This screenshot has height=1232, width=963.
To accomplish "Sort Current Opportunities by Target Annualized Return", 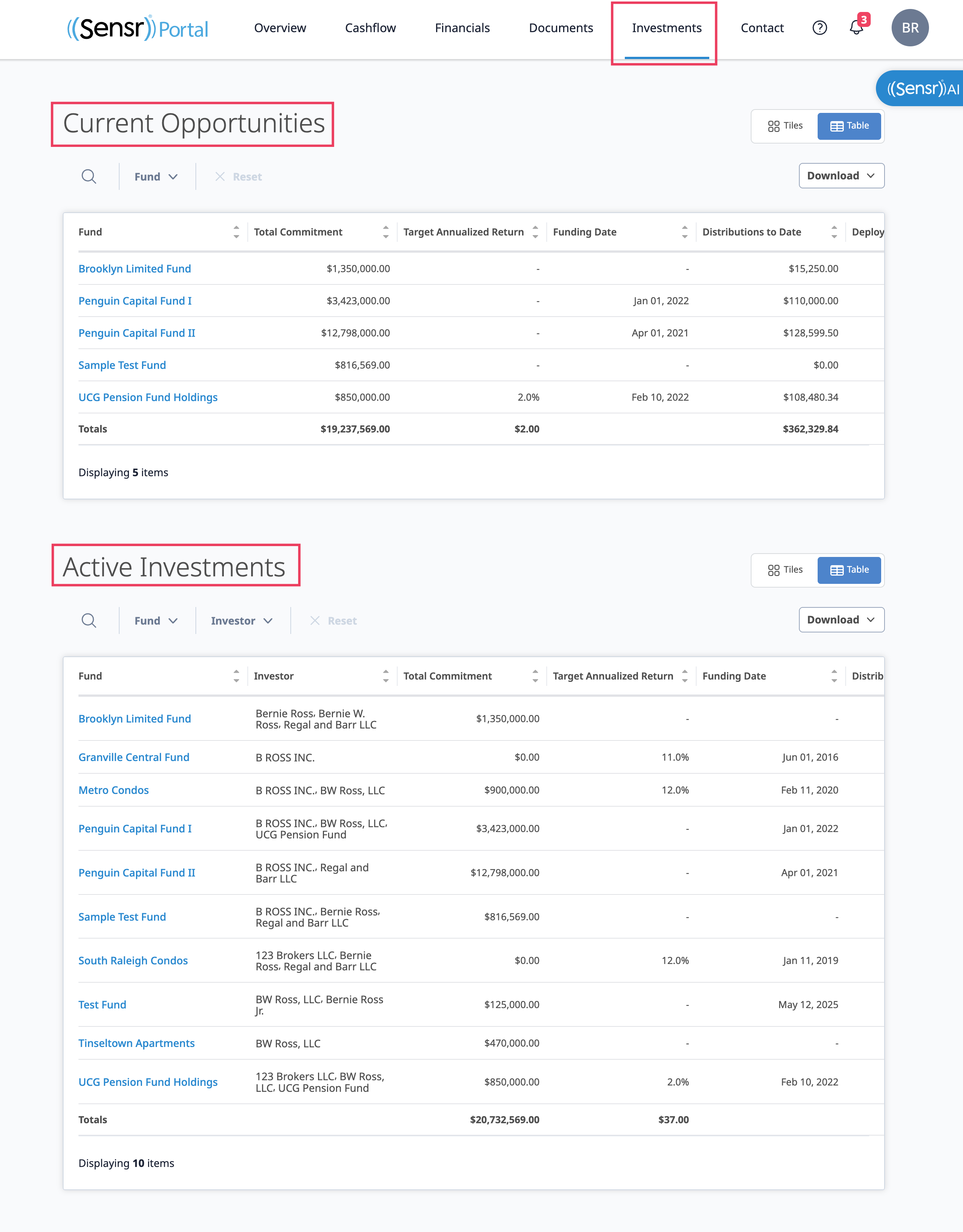I will pos(535,232).
